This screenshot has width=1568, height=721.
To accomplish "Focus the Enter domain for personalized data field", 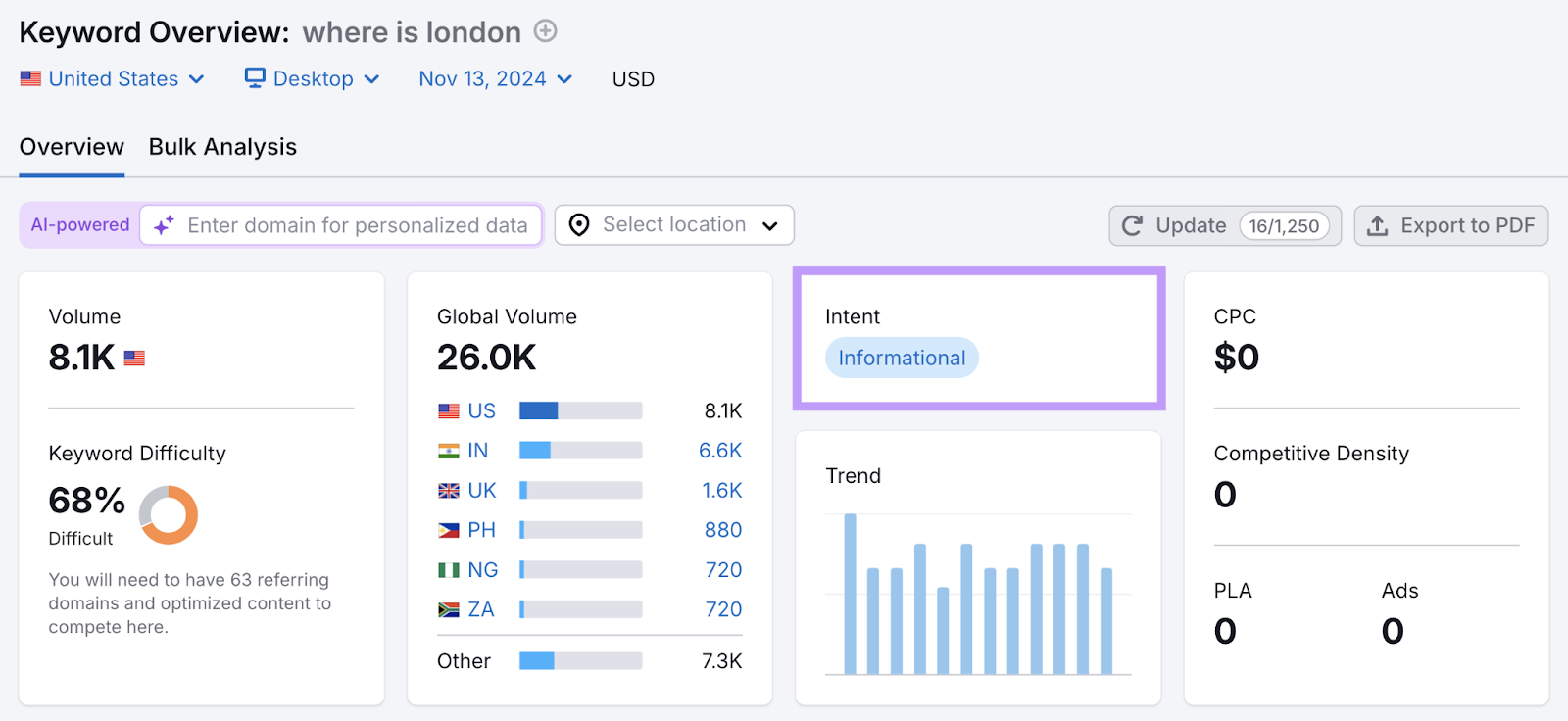I will (x=358, y=225).
